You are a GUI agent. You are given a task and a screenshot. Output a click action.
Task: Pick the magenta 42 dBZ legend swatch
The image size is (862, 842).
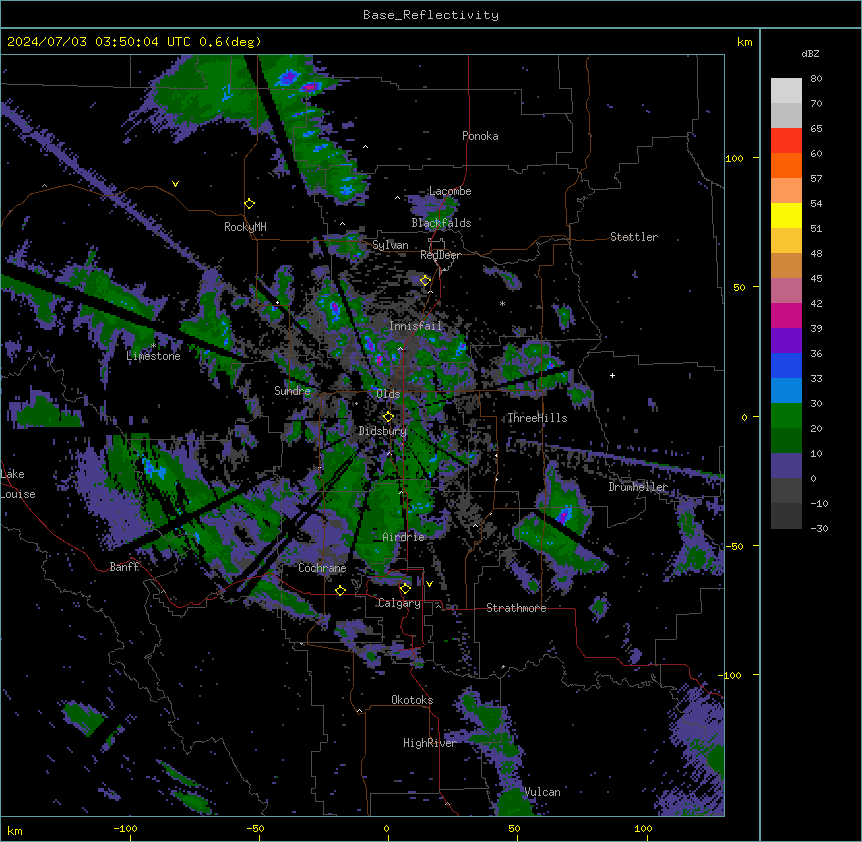pyautogui.click(x=786, y=315)
